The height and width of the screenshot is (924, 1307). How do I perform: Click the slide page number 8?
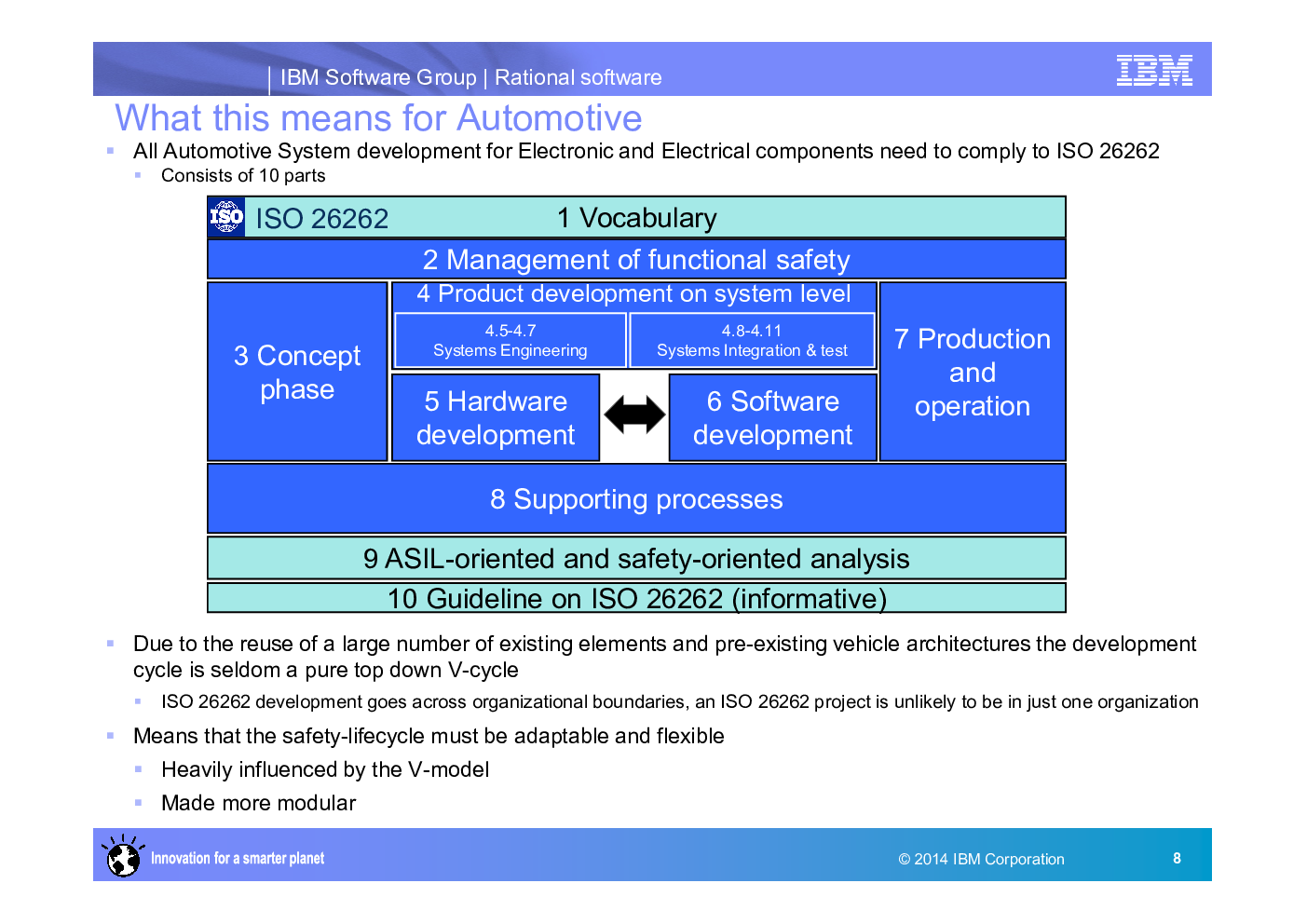[x=1177, y=858]
